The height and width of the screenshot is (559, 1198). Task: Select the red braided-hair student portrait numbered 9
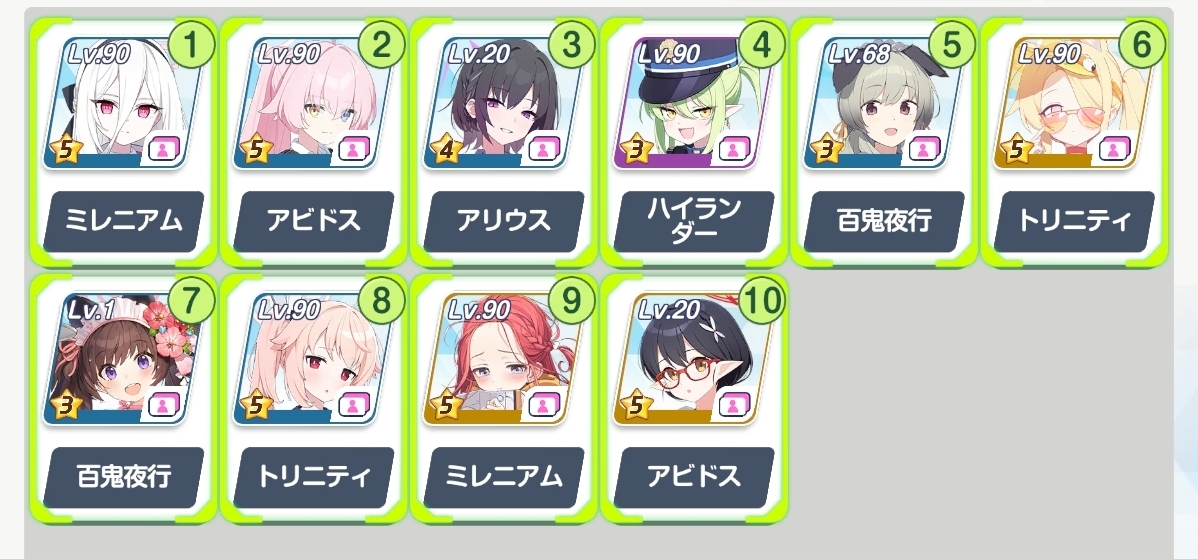(x=502, y=358)
